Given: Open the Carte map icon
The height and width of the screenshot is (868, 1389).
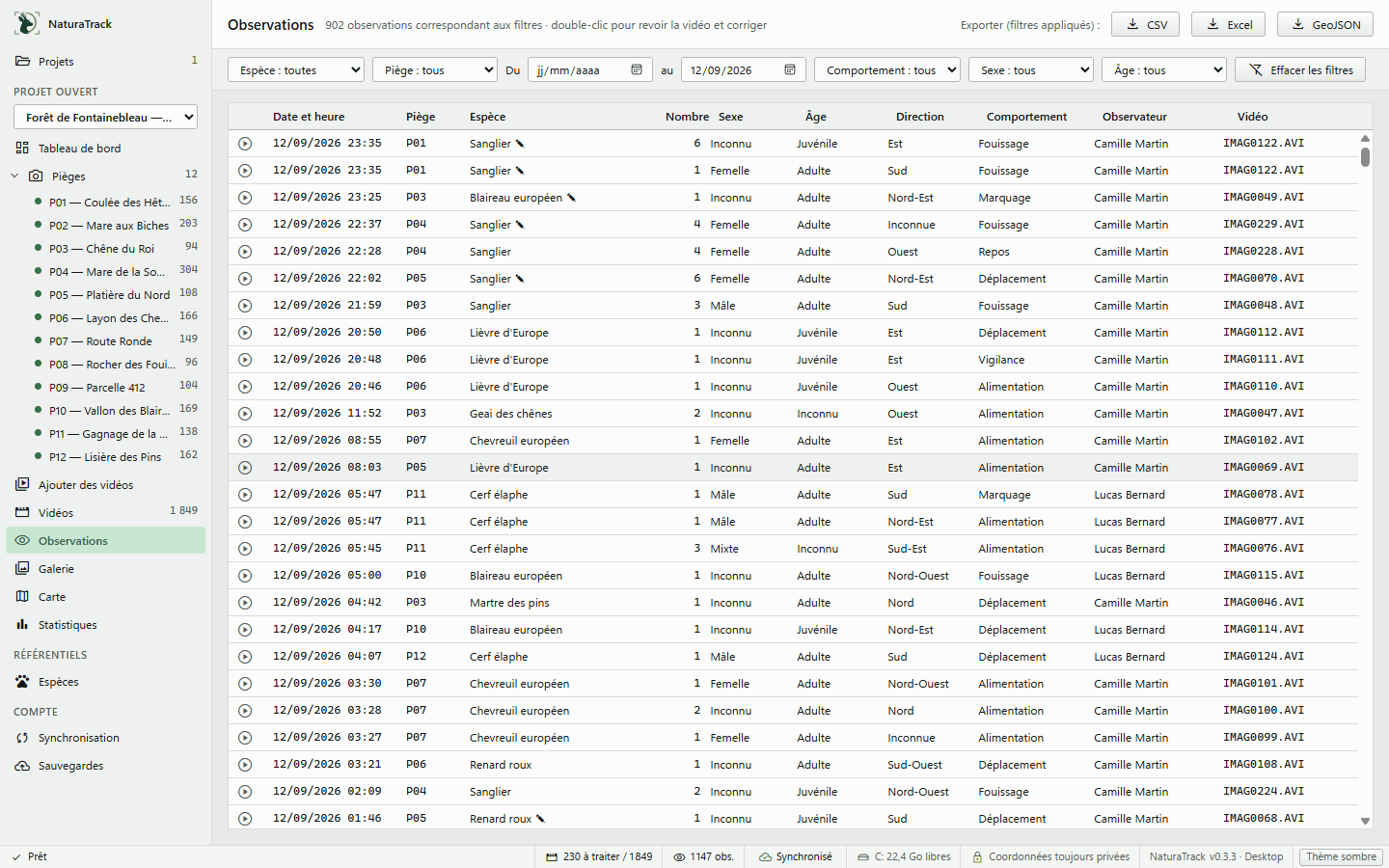Looking at the screenshot, I should (22, 596).
